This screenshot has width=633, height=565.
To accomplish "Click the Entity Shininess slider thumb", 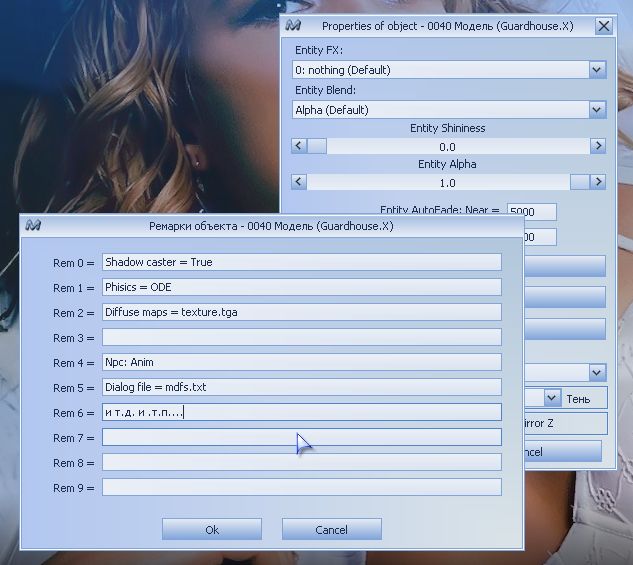I will tap(317, 146).
